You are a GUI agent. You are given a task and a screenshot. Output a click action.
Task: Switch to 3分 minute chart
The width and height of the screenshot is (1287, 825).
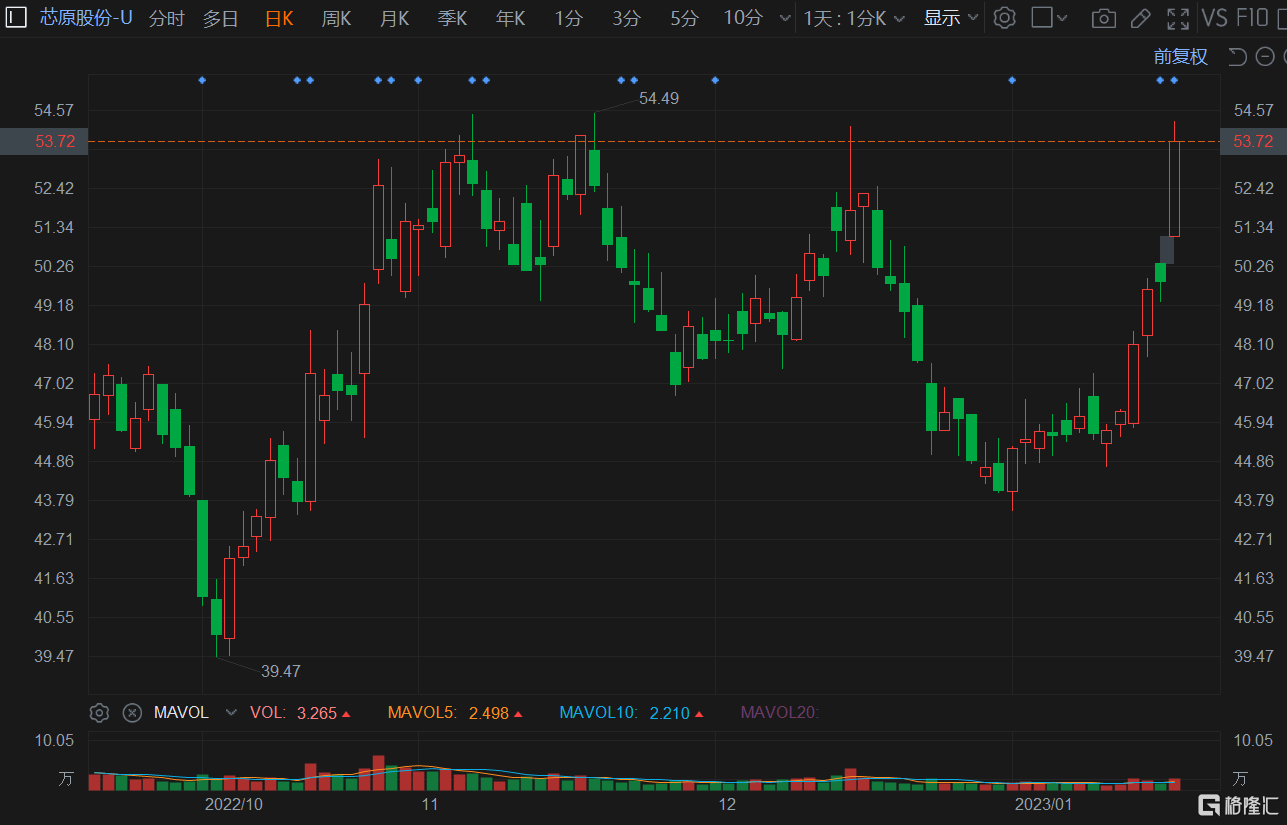[627, 18]
